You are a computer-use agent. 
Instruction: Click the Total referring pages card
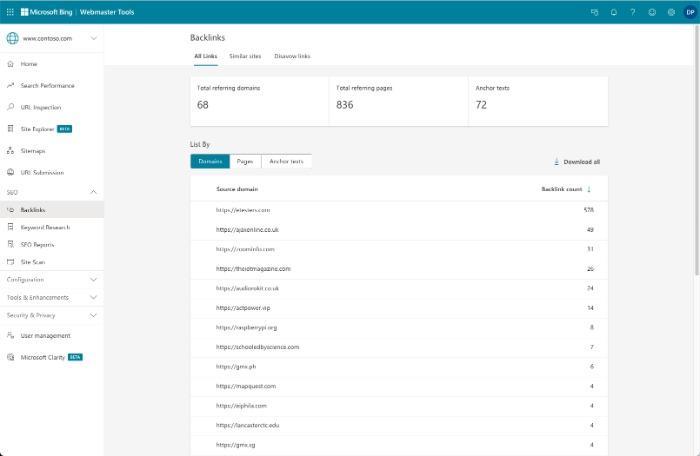399,101
